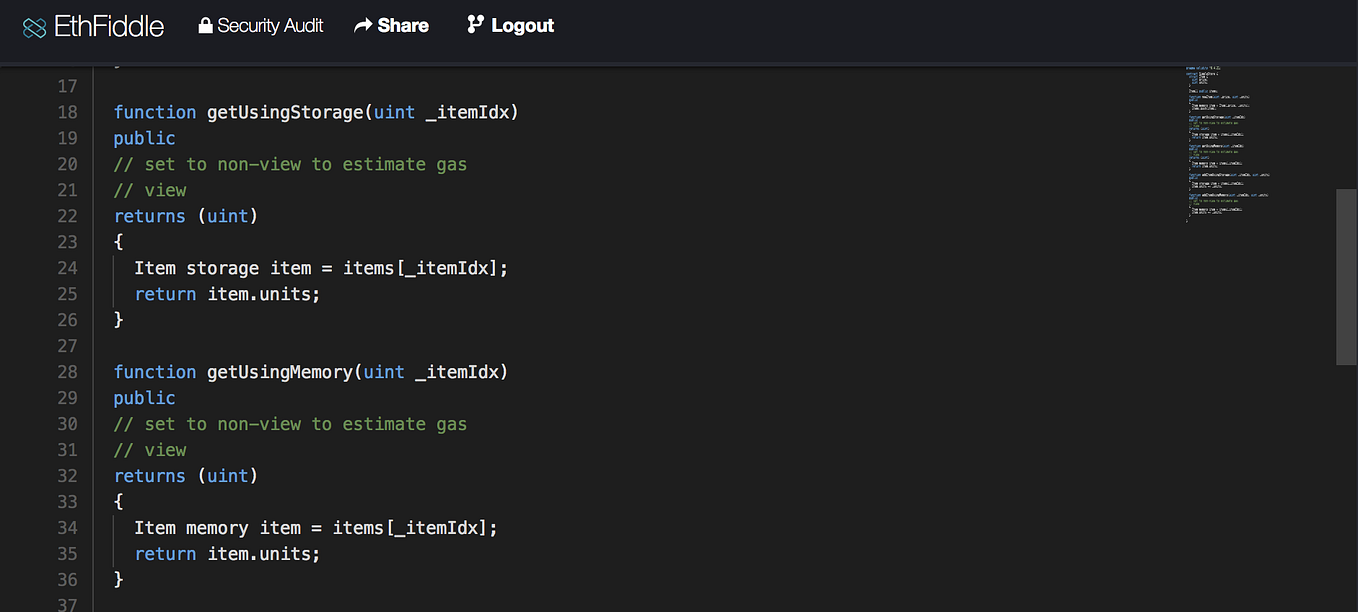This screenshot has width=1358, height=612.
Task: Click the Share arrow icon
Action: [x=362, y=24]
